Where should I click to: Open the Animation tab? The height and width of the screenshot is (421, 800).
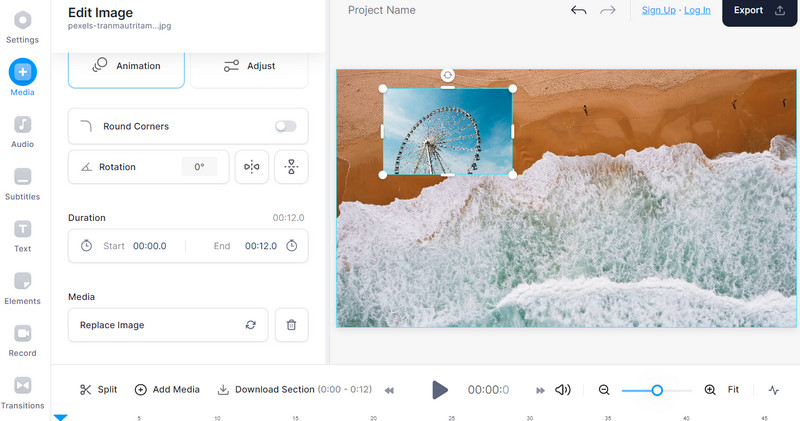[126, 66]
